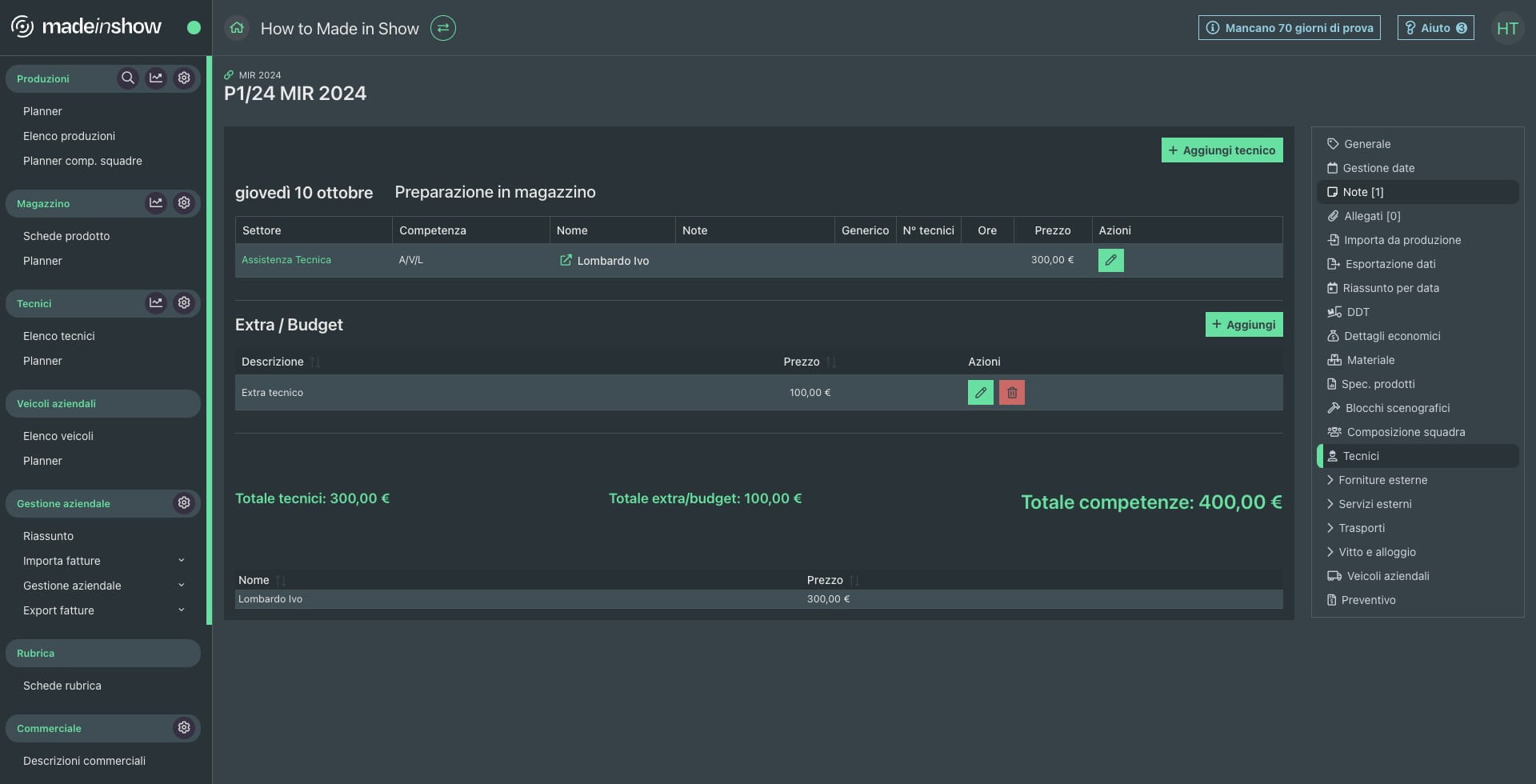Open the Tecnici section settings gear

[184, 303]
